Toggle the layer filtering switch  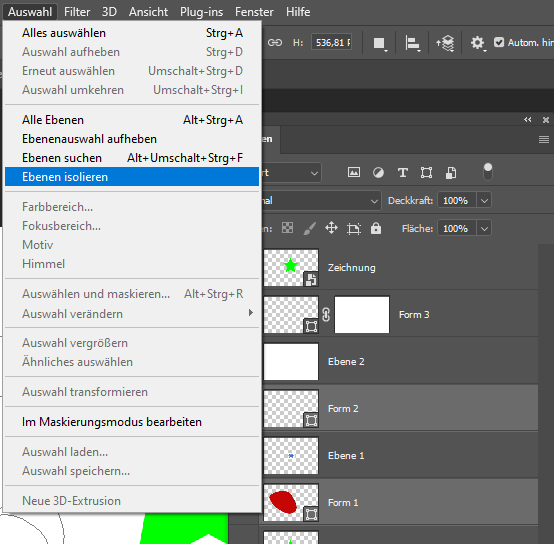[488, 172]
